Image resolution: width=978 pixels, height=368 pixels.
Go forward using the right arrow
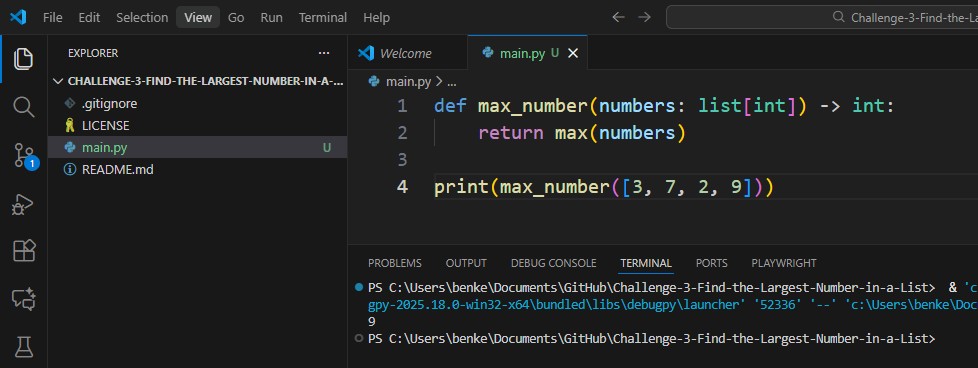tap(644, 17)
